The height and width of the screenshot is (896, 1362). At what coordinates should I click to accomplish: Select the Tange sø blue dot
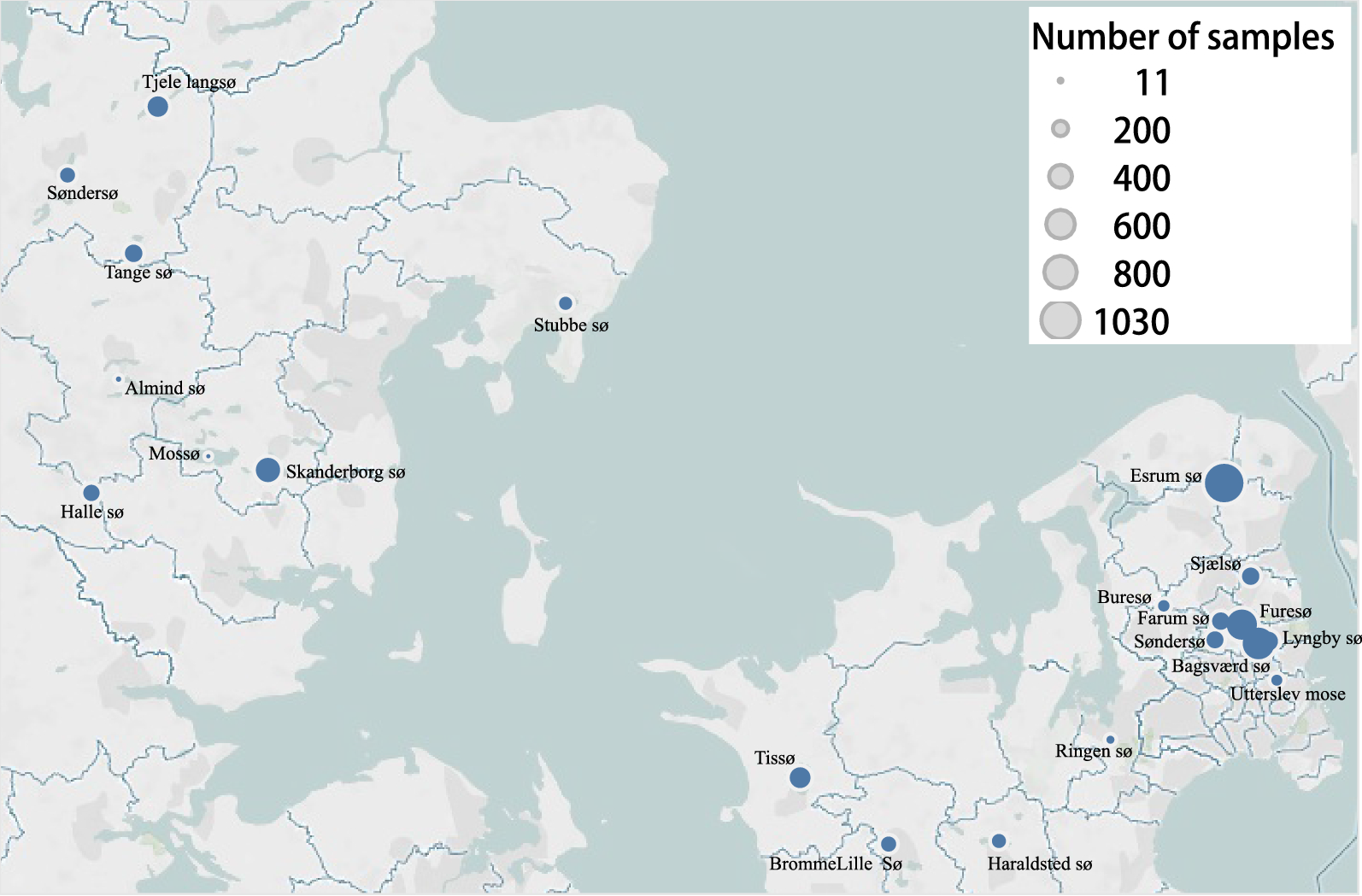(x=133, y=254)
